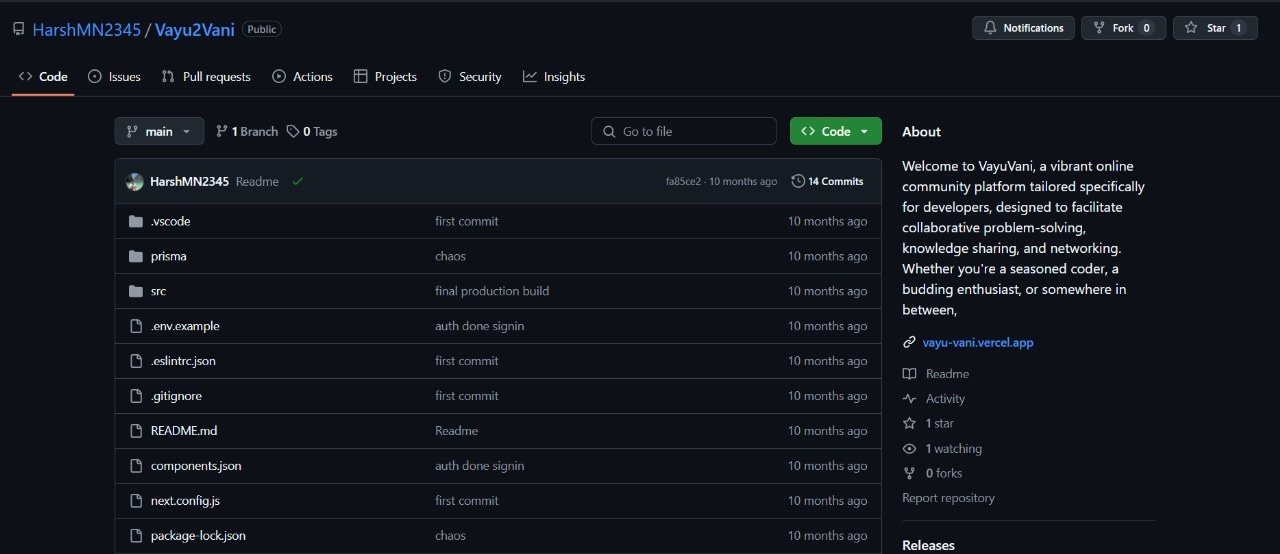Open the prisma folder
This screenshot has height=554, width=1280.
tap(168, 256)
